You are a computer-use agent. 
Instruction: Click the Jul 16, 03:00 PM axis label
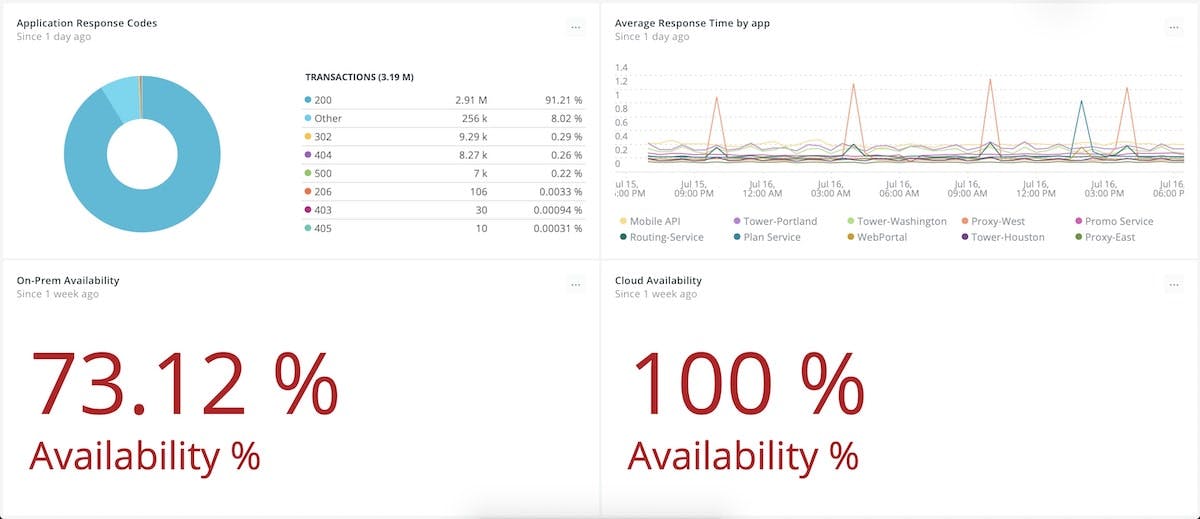(x=1104, y=189)
